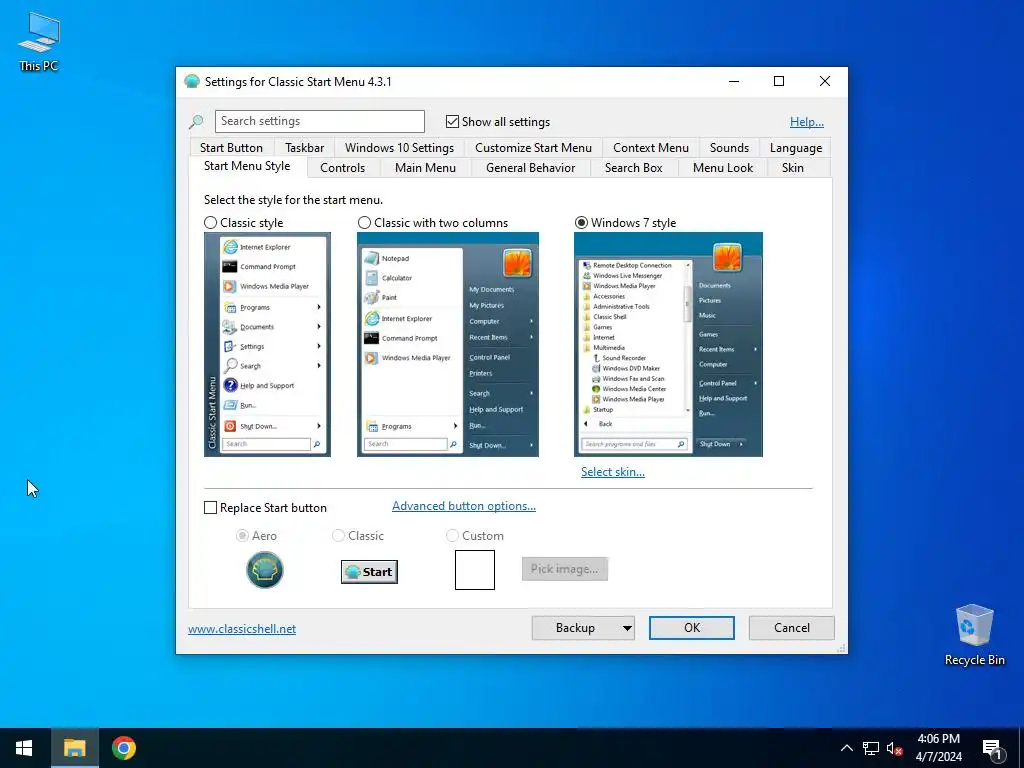The image size is (1024, 768).
Task: Visit the www.classicshell.net link
Action: (x=242, y=629)
